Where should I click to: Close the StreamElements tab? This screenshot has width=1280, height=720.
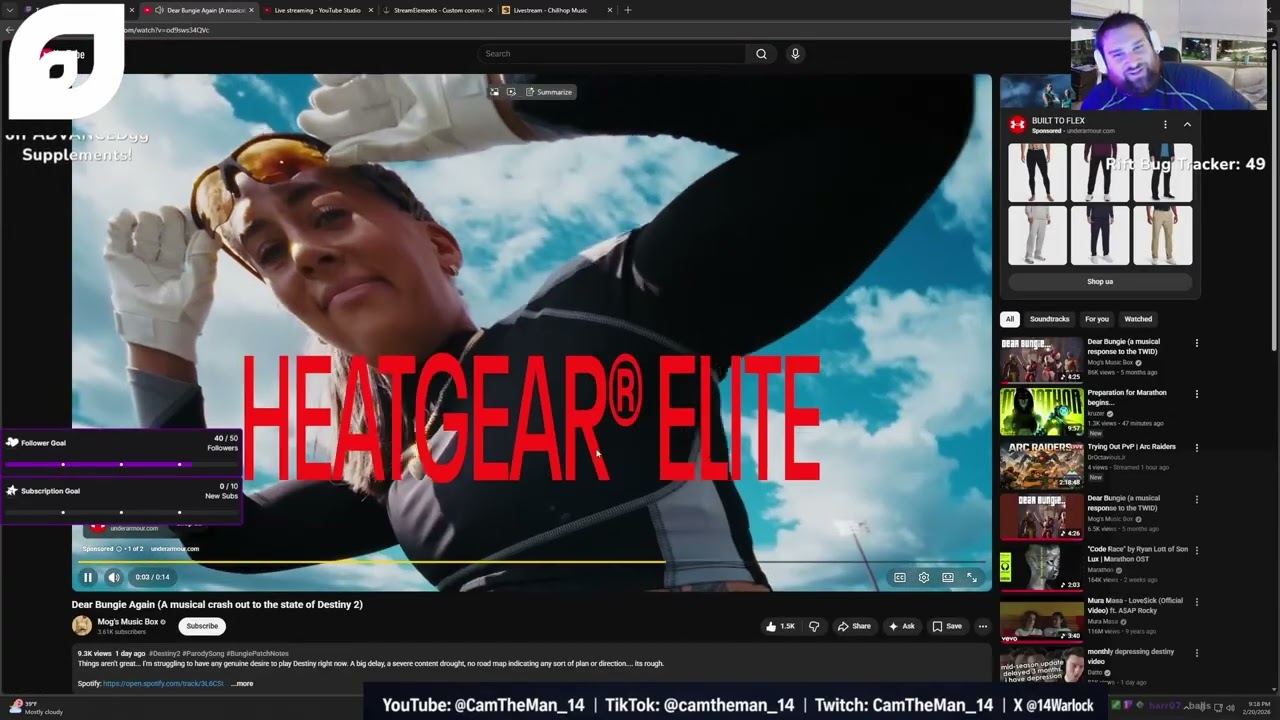pyautogui.click(x=490, y=10)
